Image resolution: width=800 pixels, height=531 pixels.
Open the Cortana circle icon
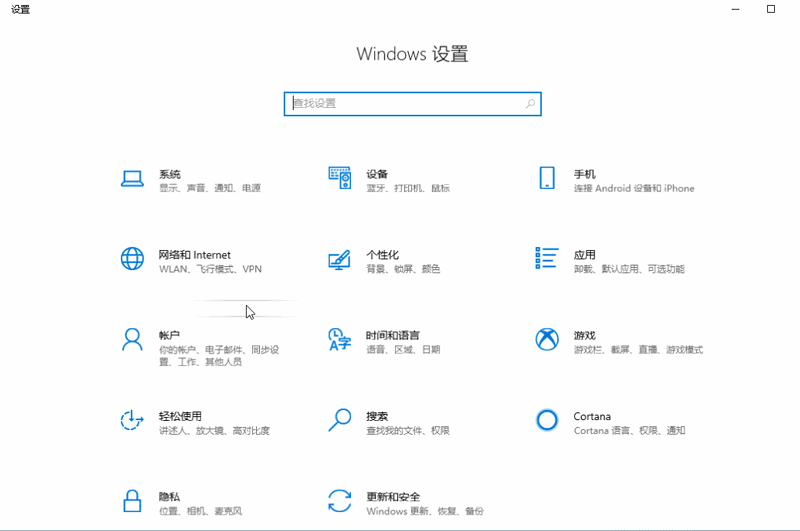(x=547, y=420)
